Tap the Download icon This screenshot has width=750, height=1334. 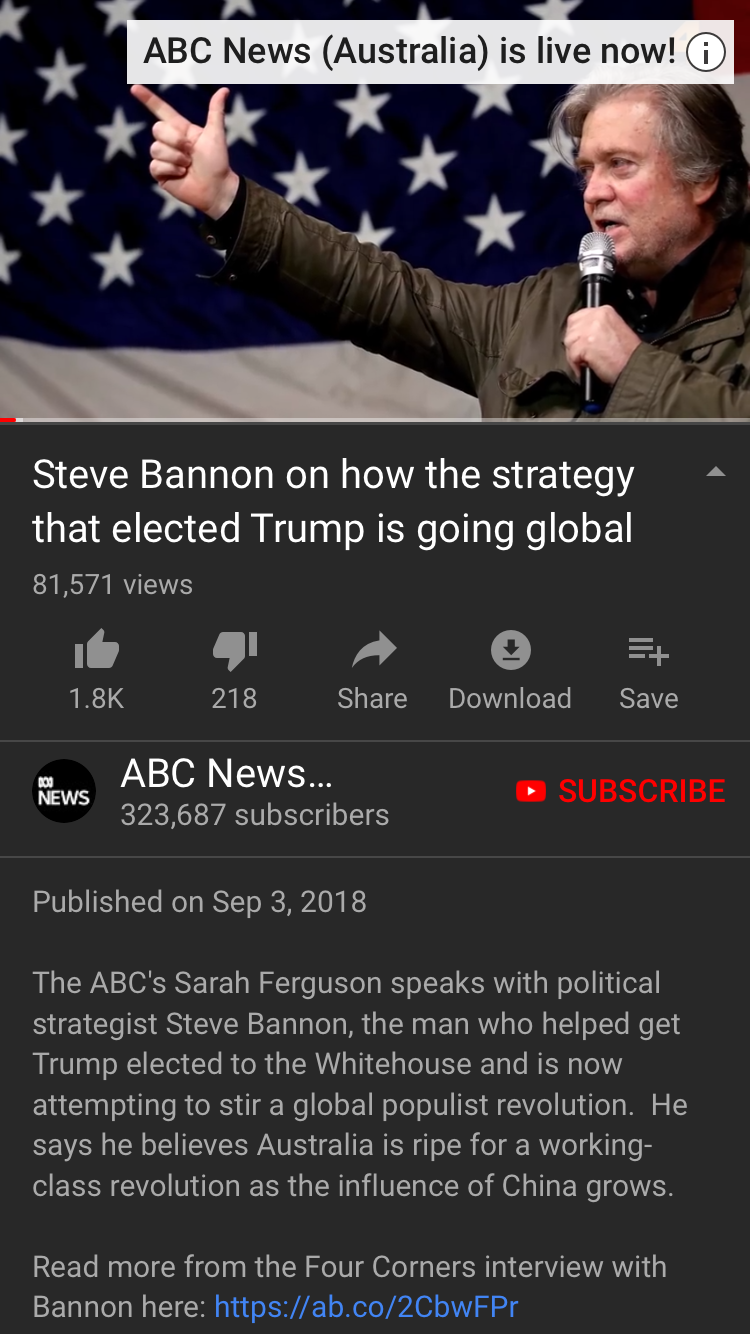(510, 651)
